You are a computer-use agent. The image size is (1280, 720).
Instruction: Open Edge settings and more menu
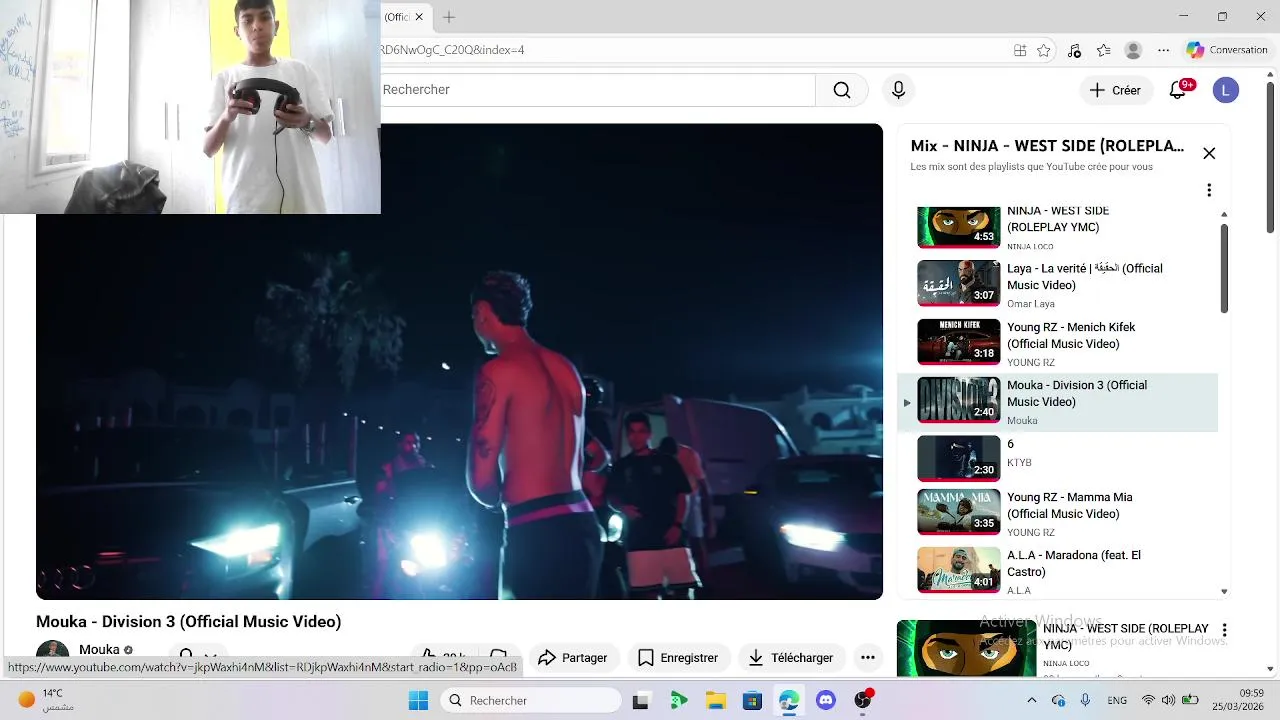point(1163,50)
